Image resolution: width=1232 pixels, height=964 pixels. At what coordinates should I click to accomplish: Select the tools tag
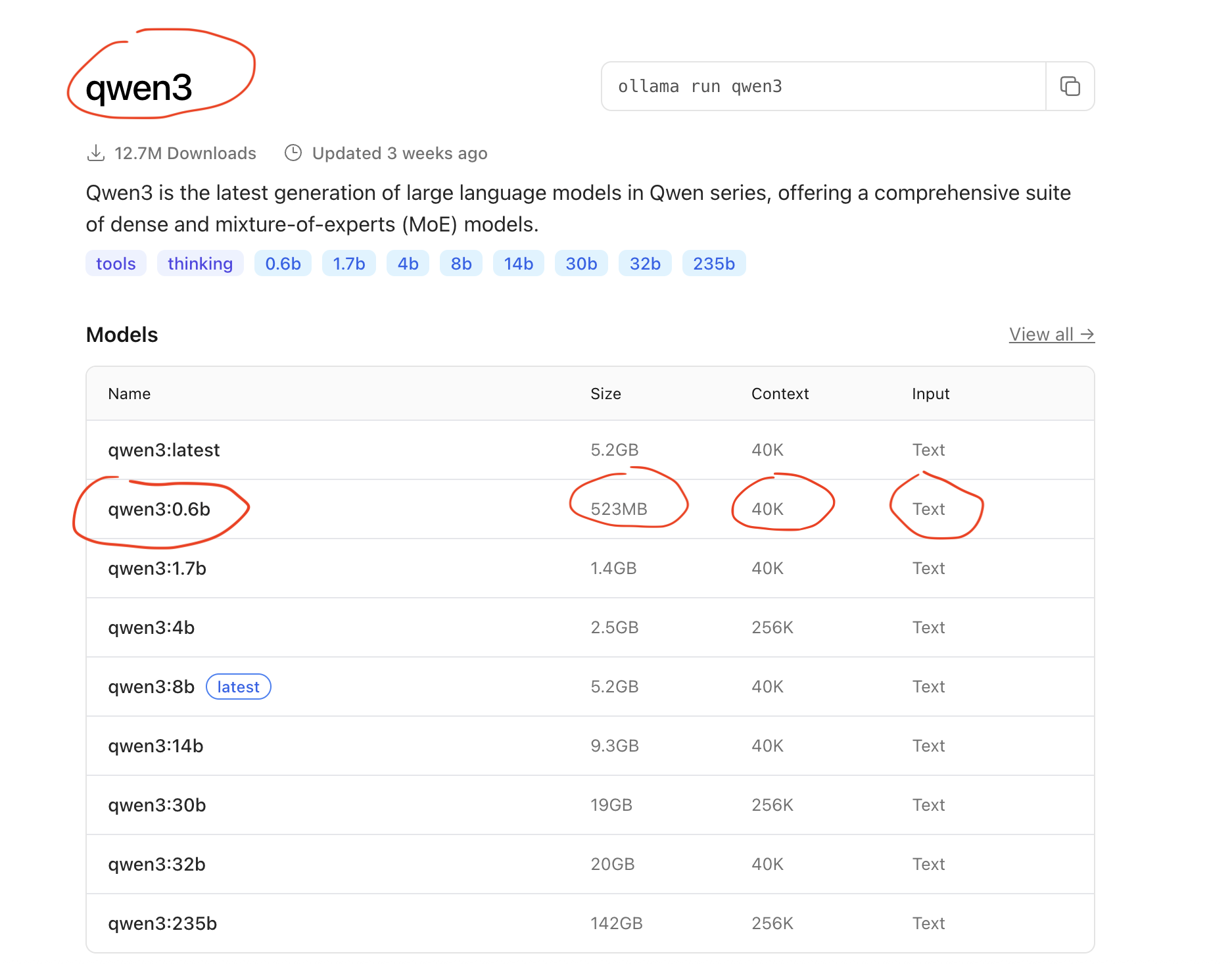tap(116, 264)
